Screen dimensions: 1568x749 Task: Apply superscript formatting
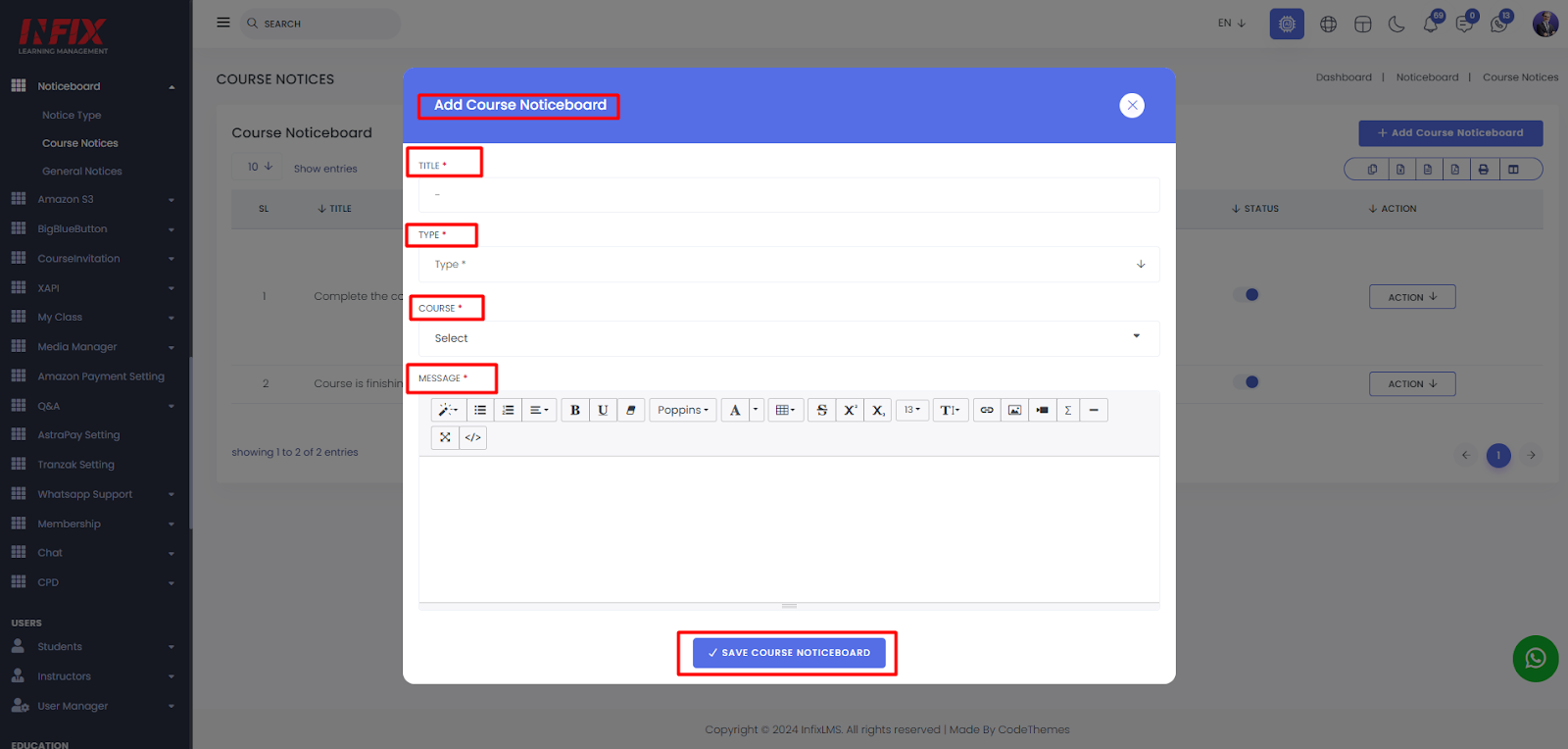click(x=851, y=410)
